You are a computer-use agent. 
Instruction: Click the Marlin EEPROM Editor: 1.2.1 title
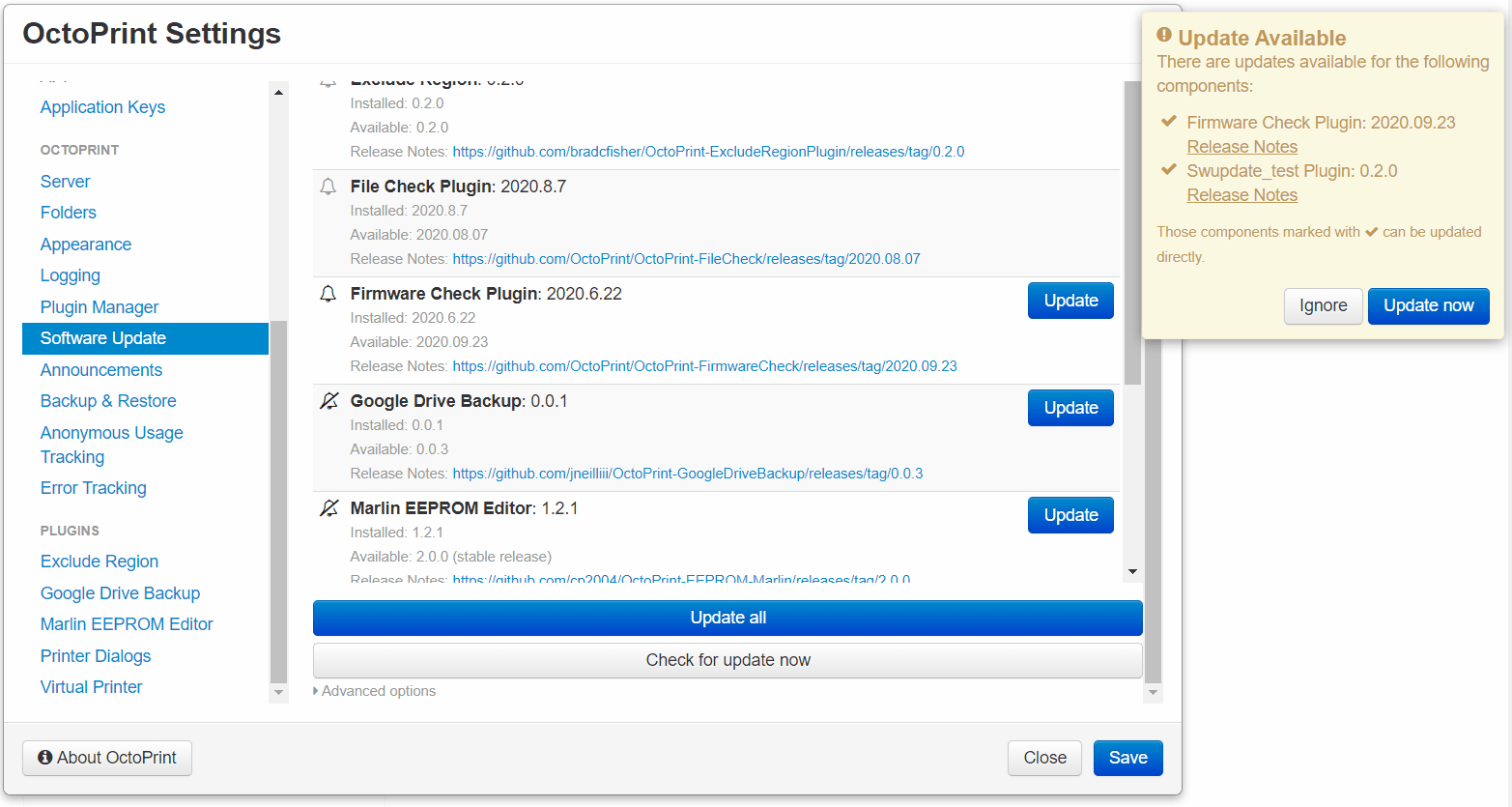(x=464, y=508)
